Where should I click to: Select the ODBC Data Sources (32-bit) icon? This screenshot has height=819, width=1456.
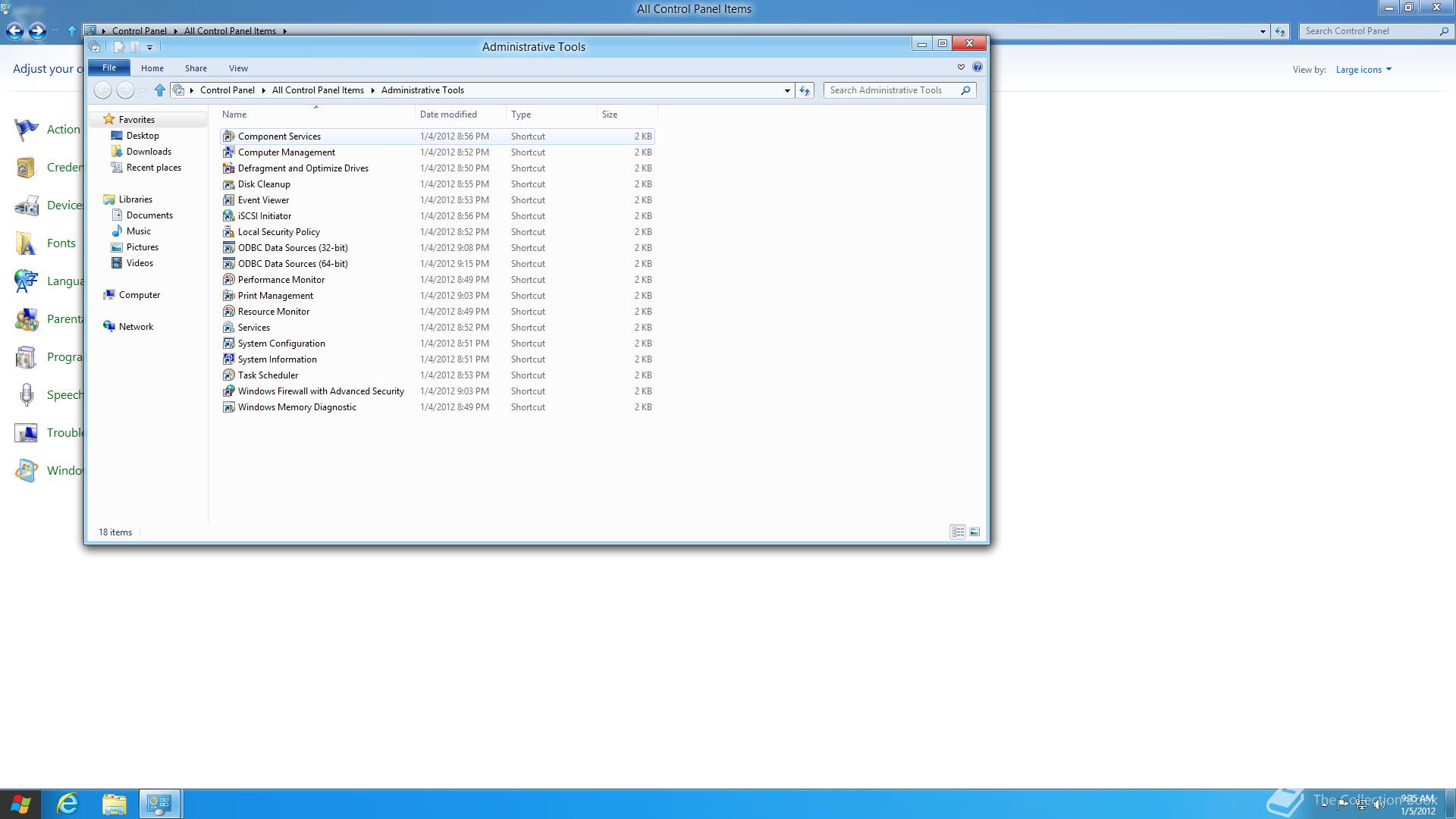[x=228, y=248]
